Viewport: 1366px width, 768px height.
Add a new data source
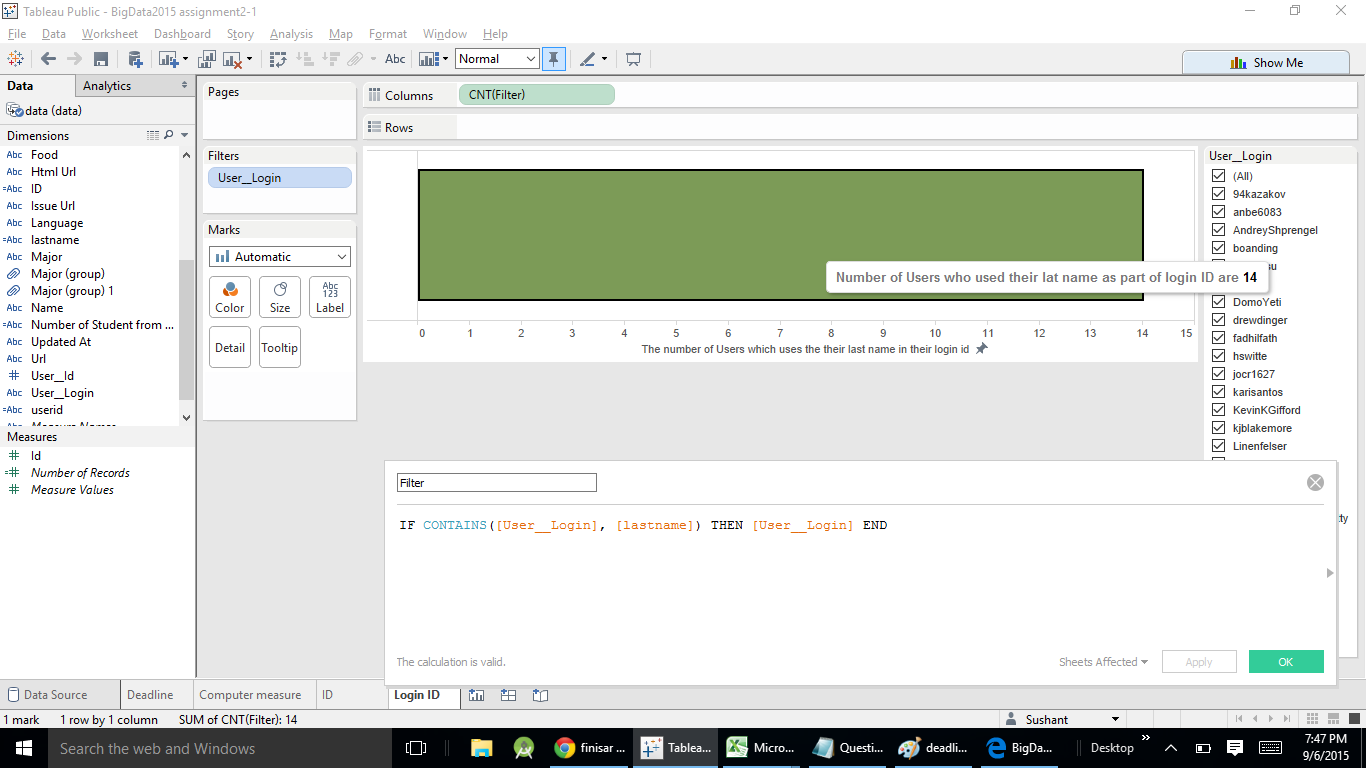133,59
